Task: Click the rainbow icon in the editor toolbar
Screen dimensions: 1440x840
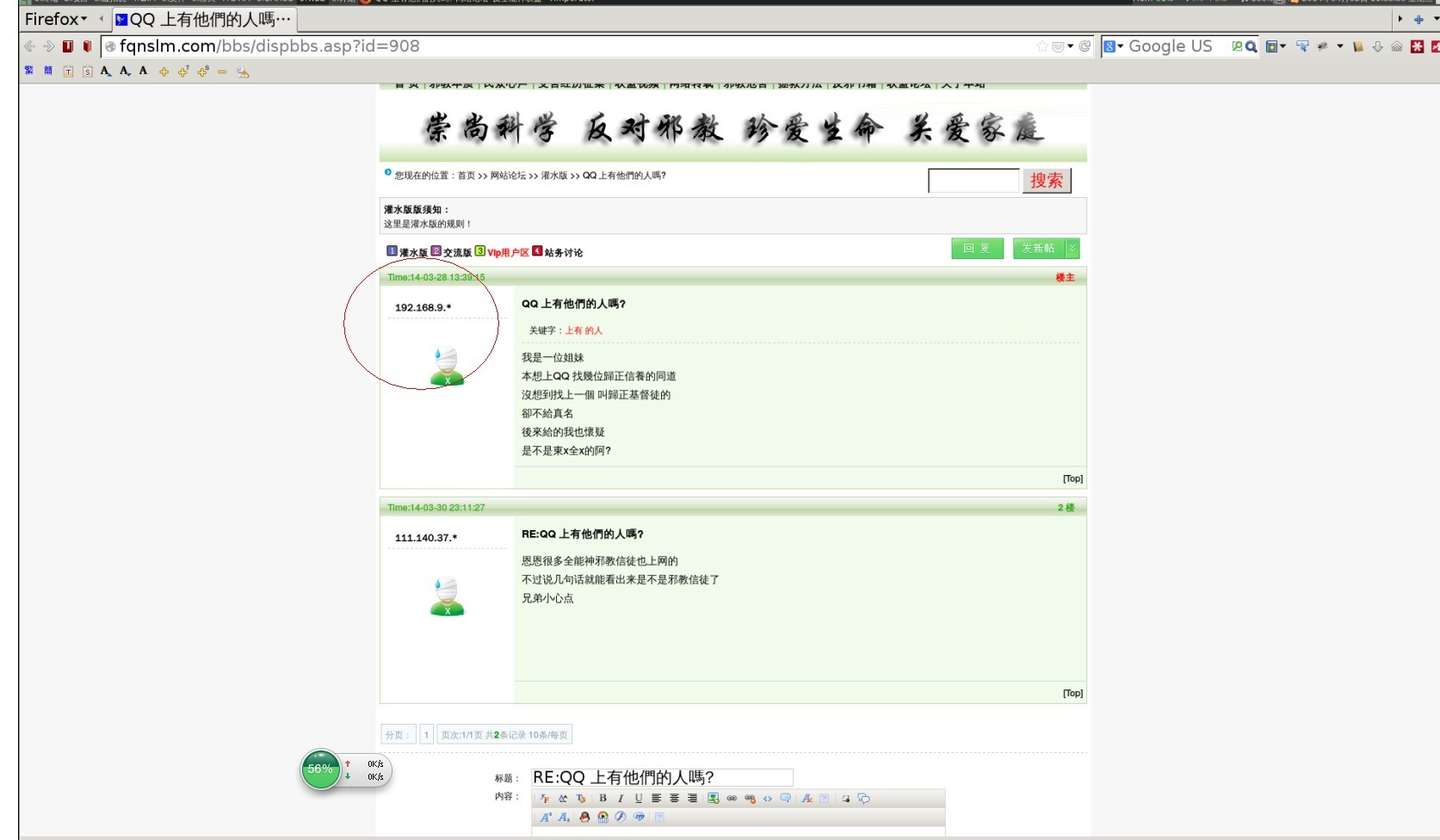Action: point(602,817)
